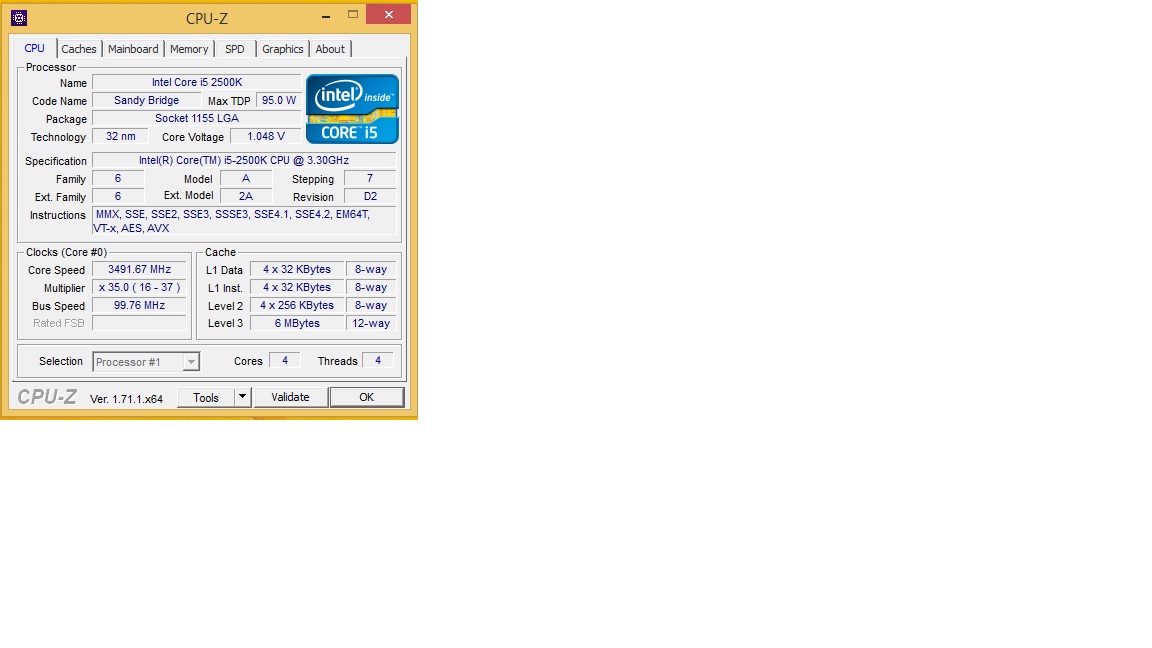Click the empty Rated FSB field
This screenshot has height=648, width=1152.
139,323
